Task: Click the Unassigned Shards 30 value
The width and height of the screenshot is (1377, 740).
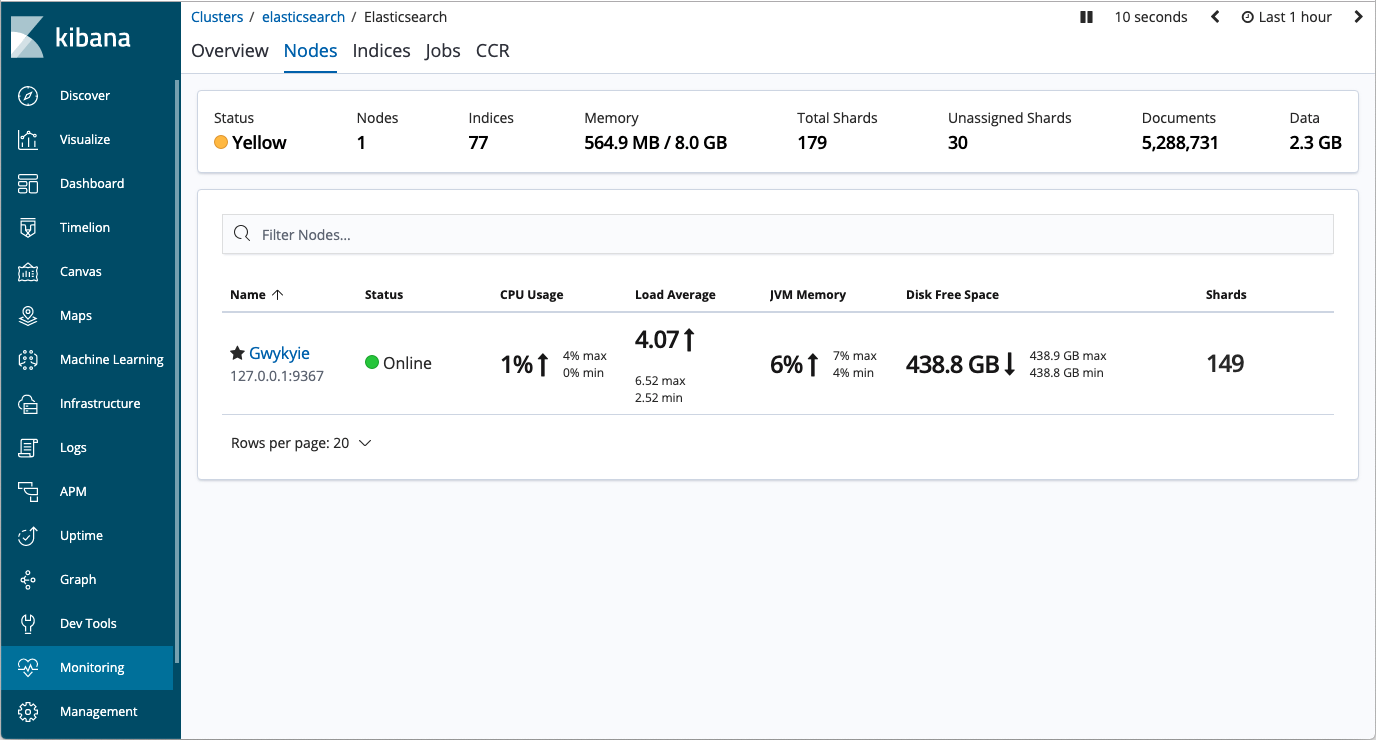Action: pos(958,143)
